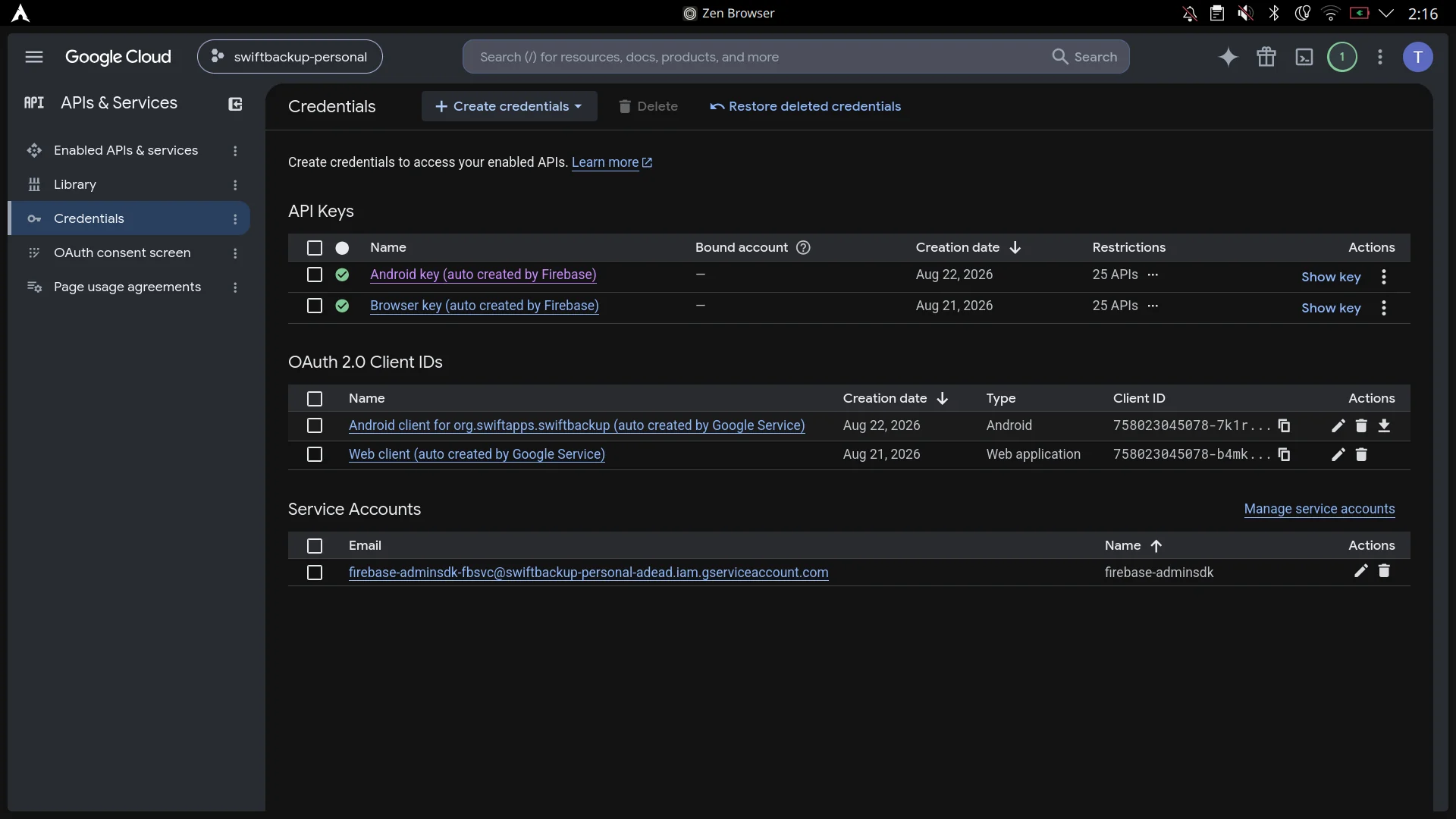Select all OAuth 2.0 Client IDs checkbox
This screenshot has width=1456, height=819.
pos(315,399)
